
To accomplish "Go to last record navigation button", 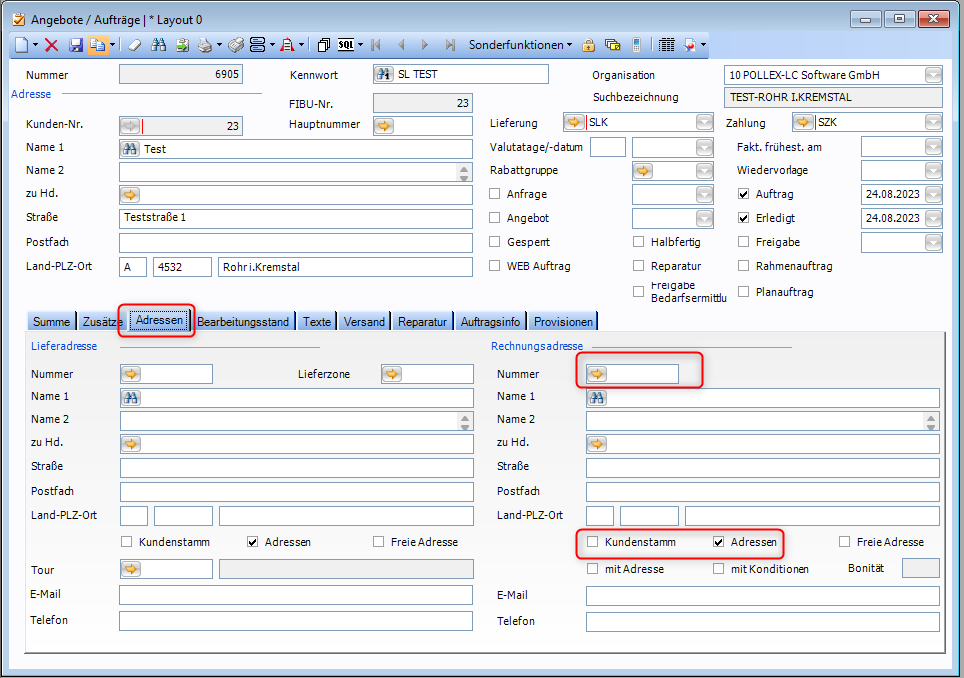I will [x=449, y=45].
